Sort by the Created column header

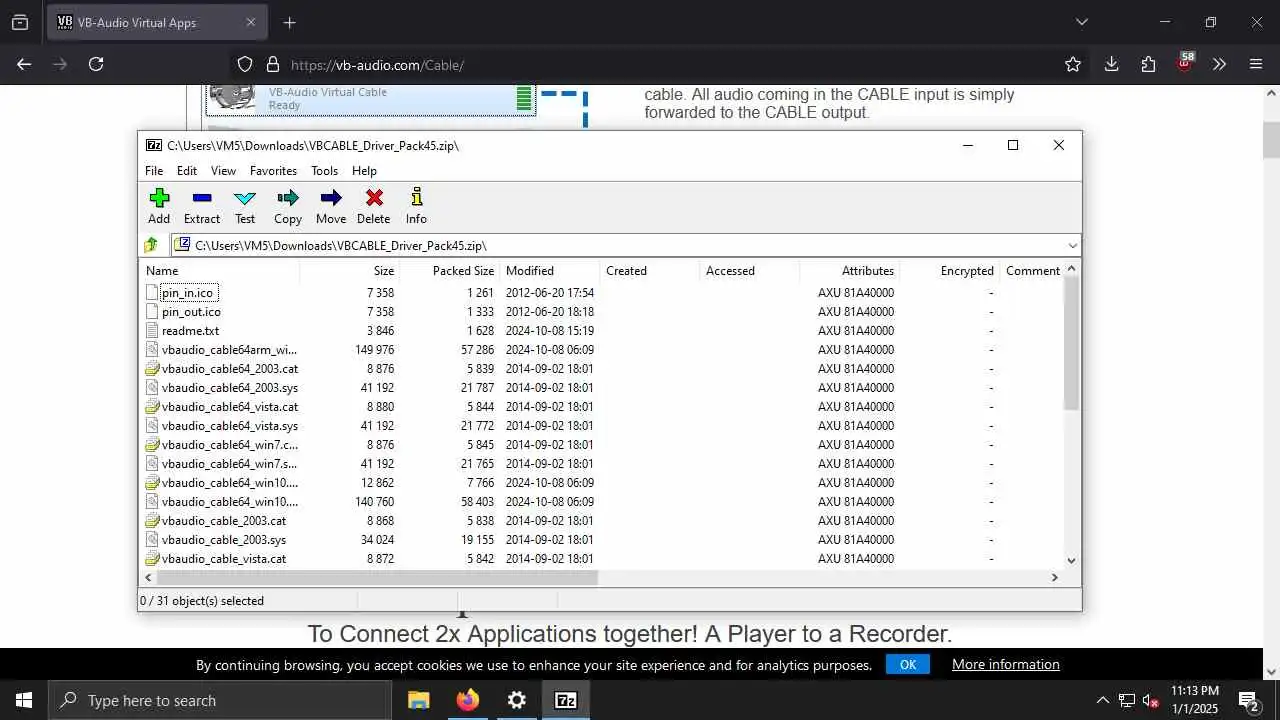[650, 271]
